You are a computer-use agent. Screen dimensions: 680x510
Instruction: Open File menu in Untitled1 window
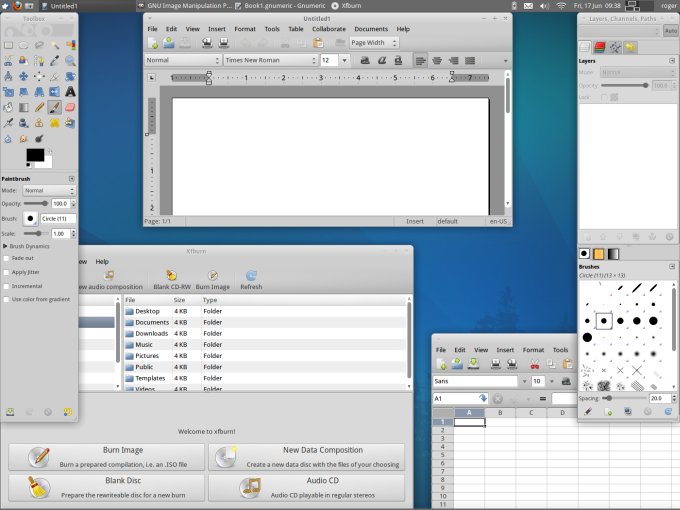[x=153, y=29]
